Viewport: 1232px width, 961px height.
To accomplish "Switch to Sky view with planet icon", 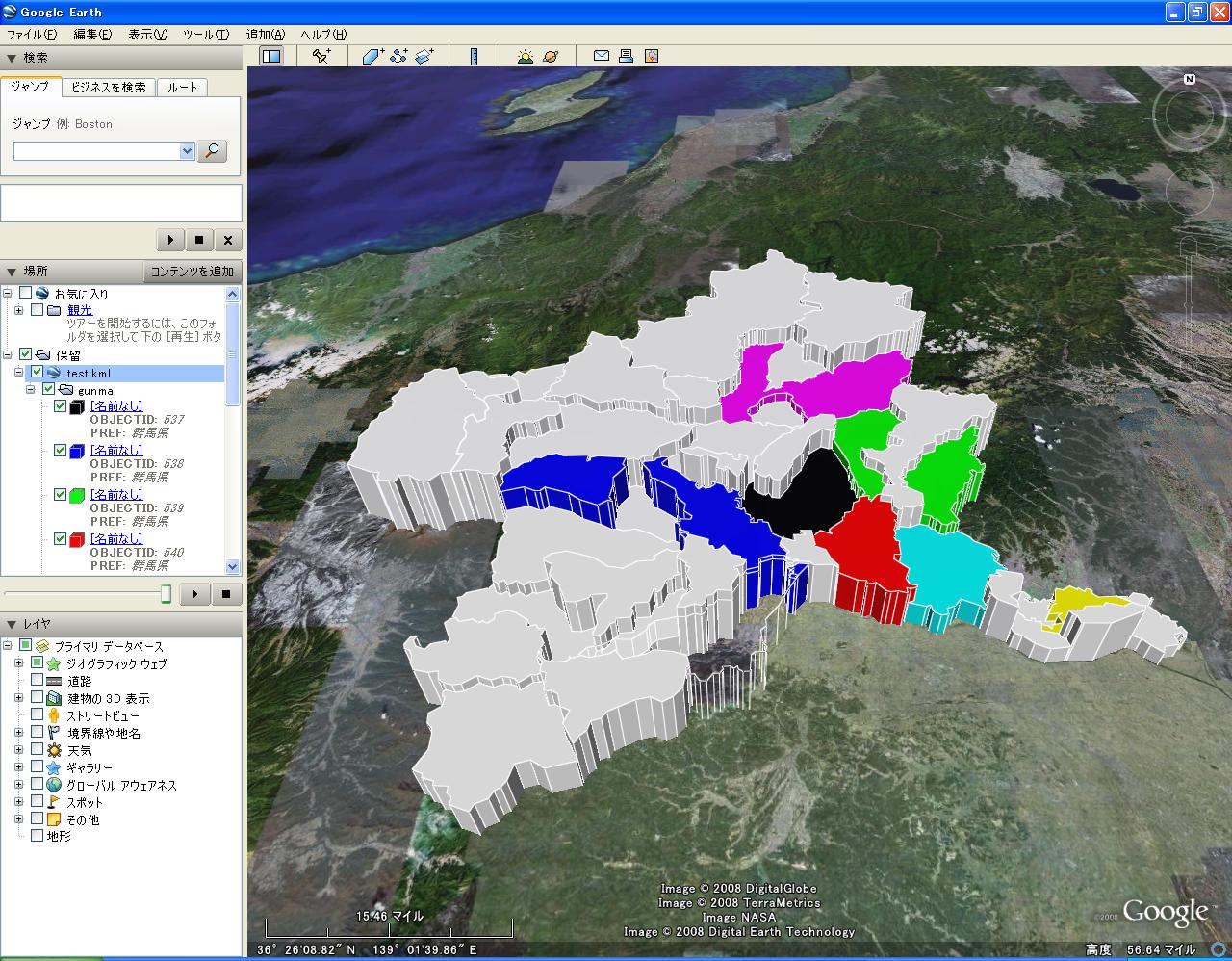I will pos(551,56).
